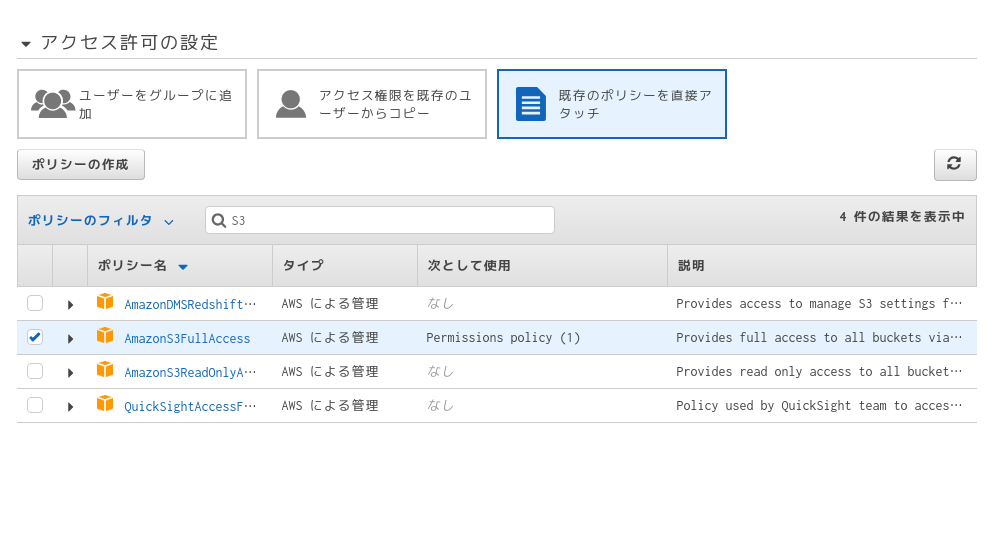Collapse the アクセス許可の設定 section

[26, 44]
